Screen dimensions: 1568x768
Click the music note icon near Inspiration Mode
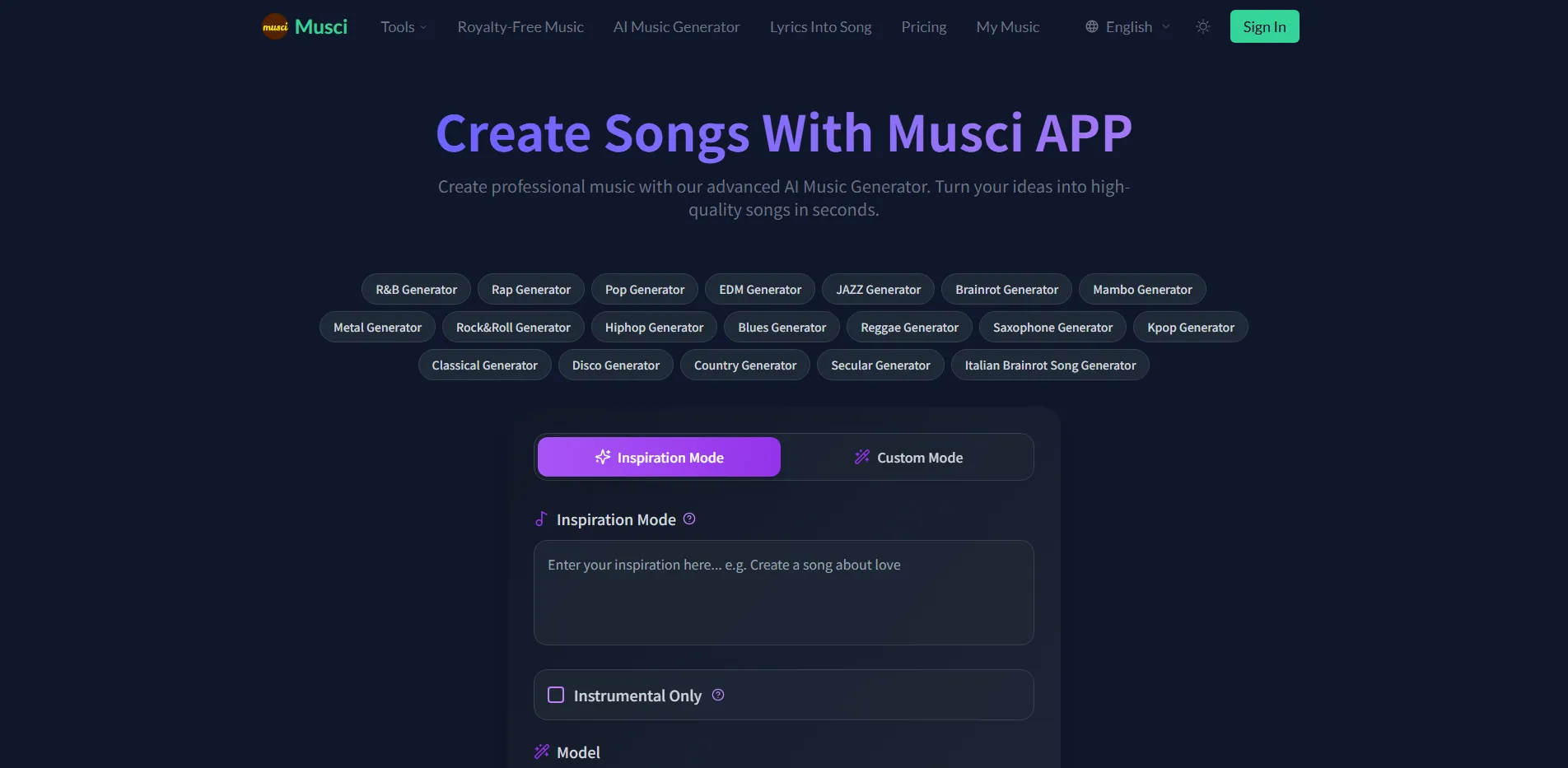point(541,519)
